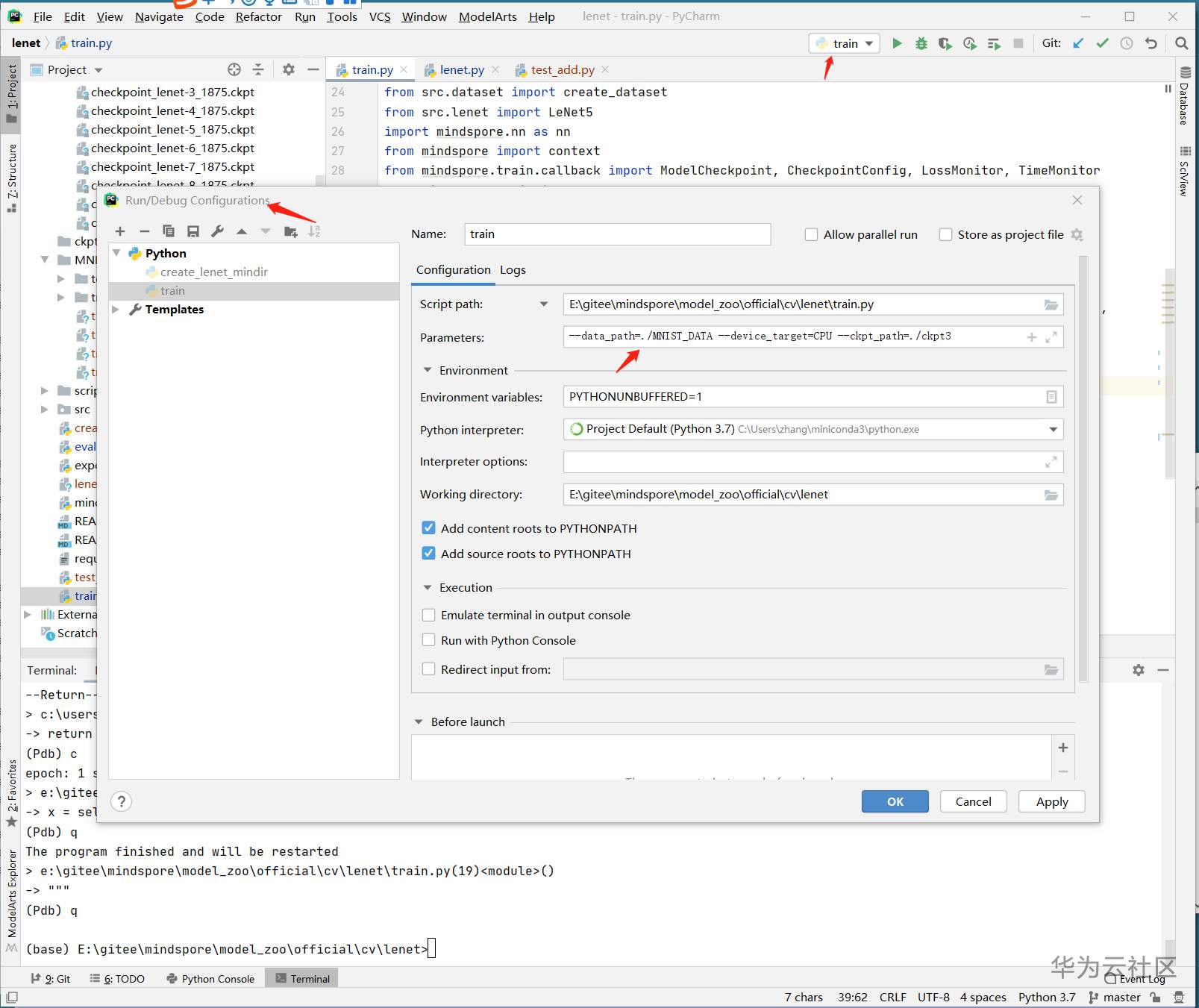Collapse the Python configurations node
1199x1008 pixels.
(x=117, y=254)
